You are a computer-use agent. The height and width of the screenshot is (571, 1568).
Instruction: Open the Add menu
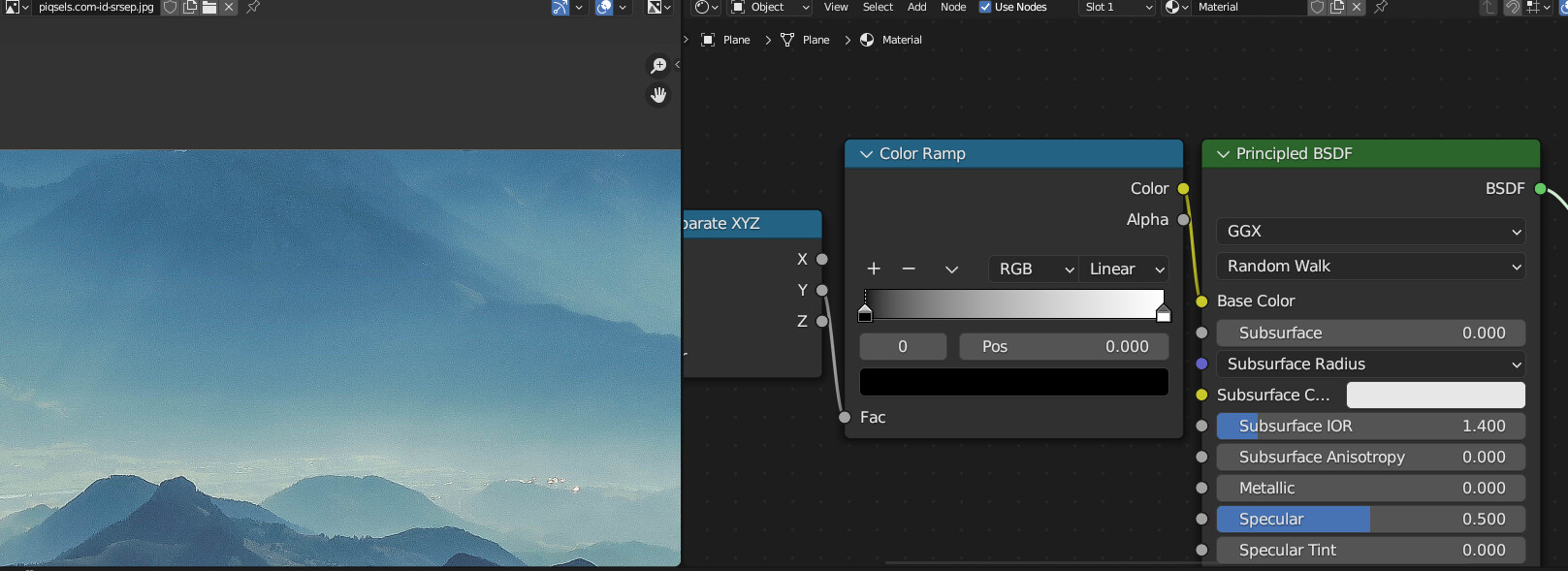coord(916,7)
